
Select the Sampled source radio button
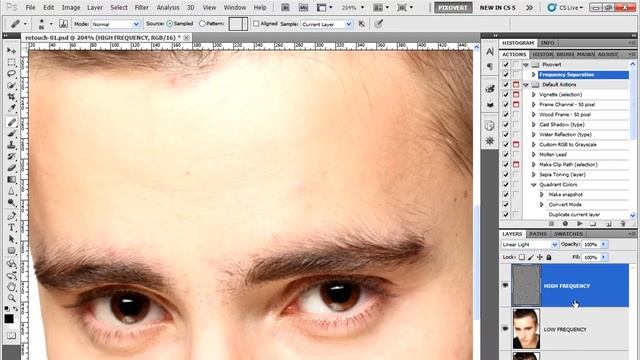click(x=170, y=24)
